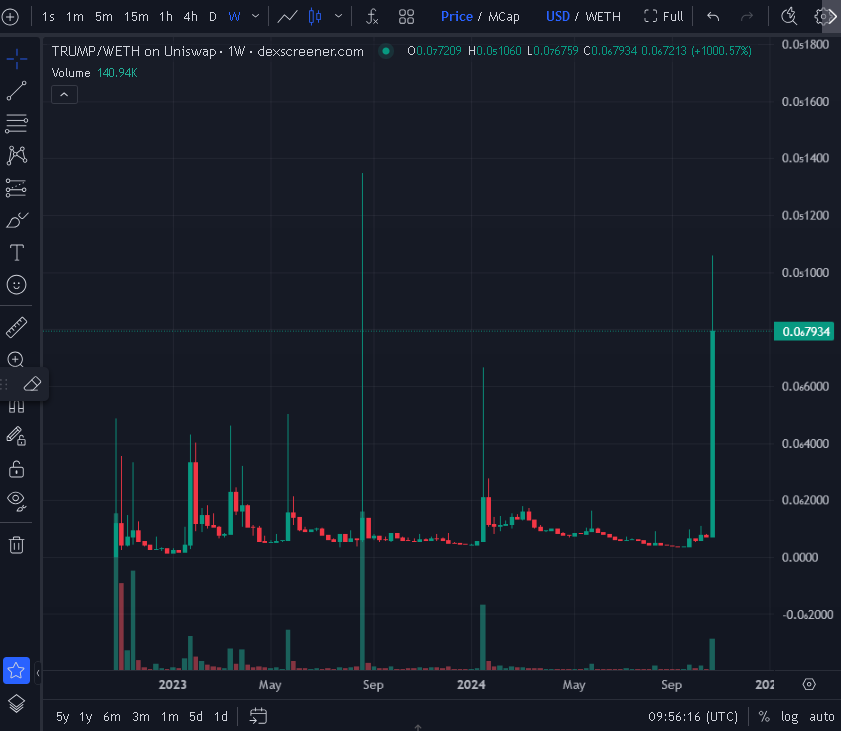The image size is (841, 731).
Task: Select USD denomination
Action: (x=558, y=17)
